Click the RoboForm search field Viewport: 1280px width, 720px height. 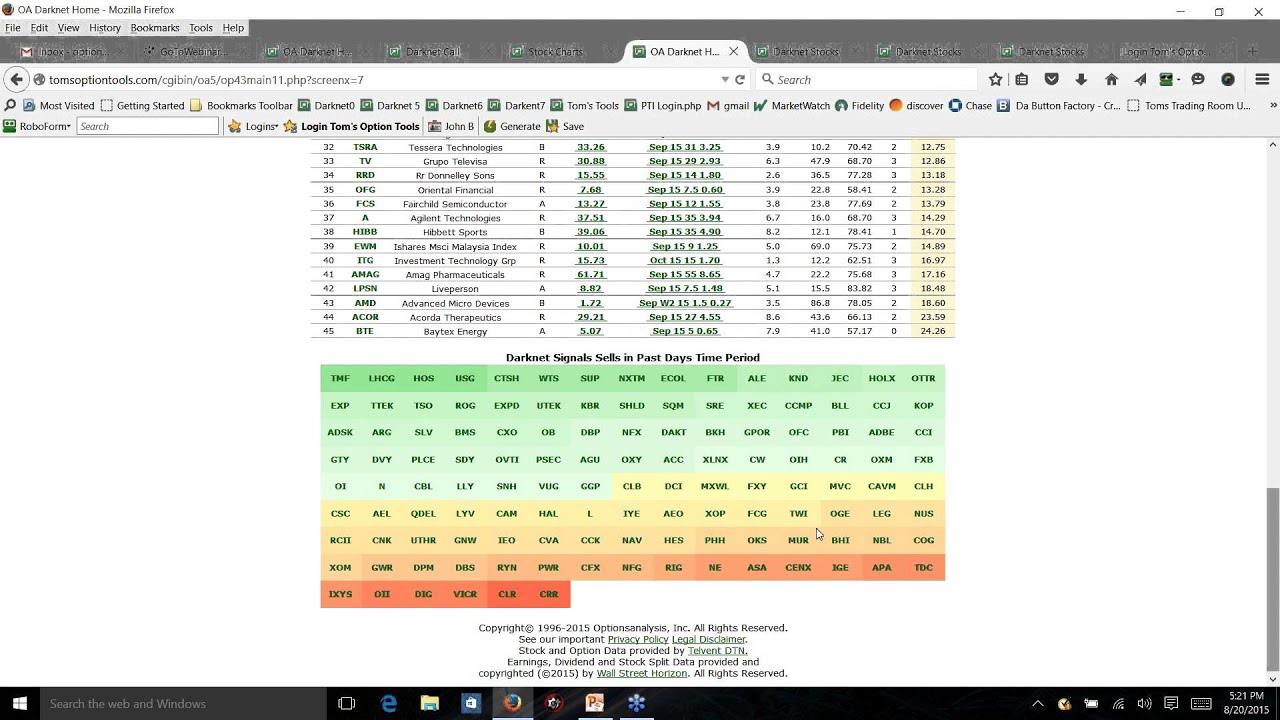(x=147, y=126)
